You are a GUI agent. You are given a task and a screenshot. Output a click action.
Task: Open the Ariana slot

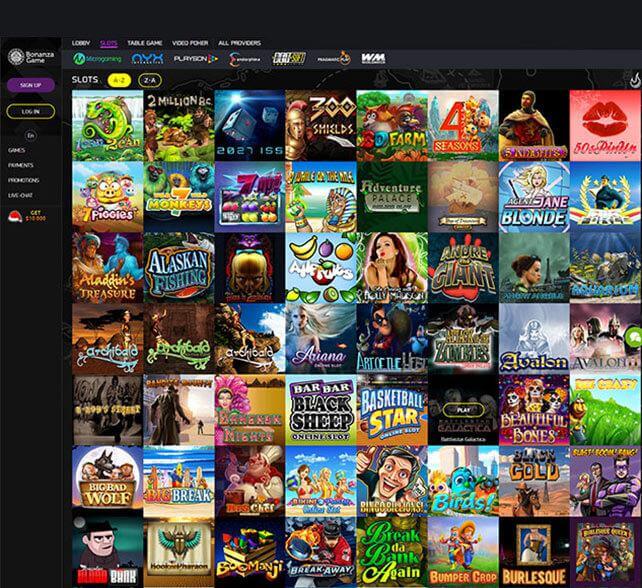(321, 339)
